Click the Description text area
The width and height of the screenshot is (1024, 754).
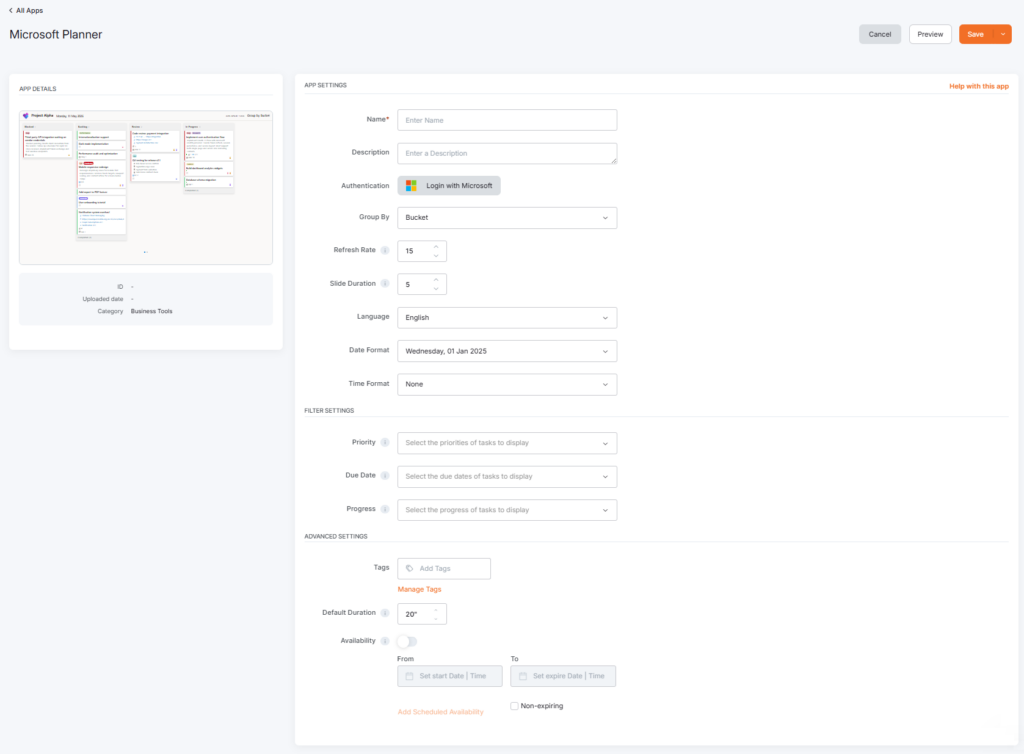(x=507, y=153)
